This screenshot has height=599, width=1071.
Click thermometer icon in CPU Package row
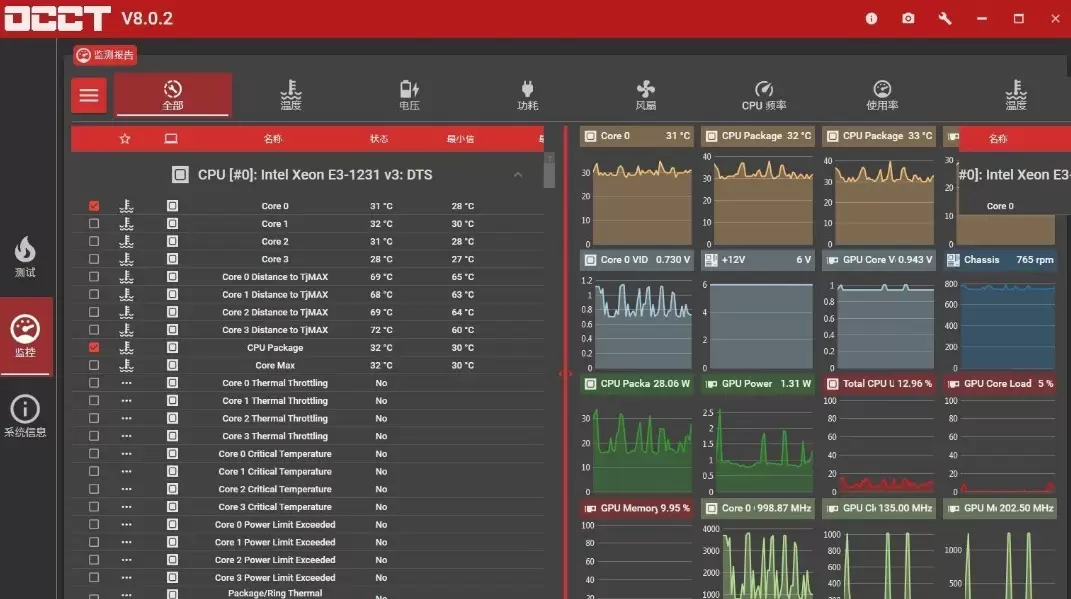126,348
